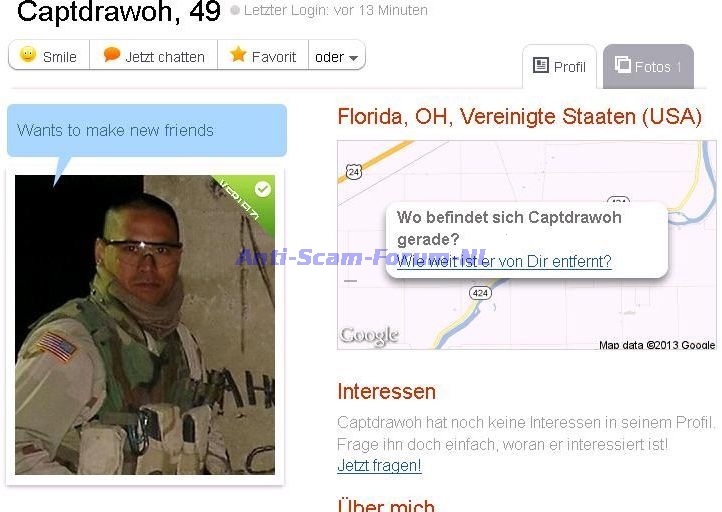Viewport: 722px width, 512px height.
Task: Click the Google logo on the map
Action: pos(369,336)
